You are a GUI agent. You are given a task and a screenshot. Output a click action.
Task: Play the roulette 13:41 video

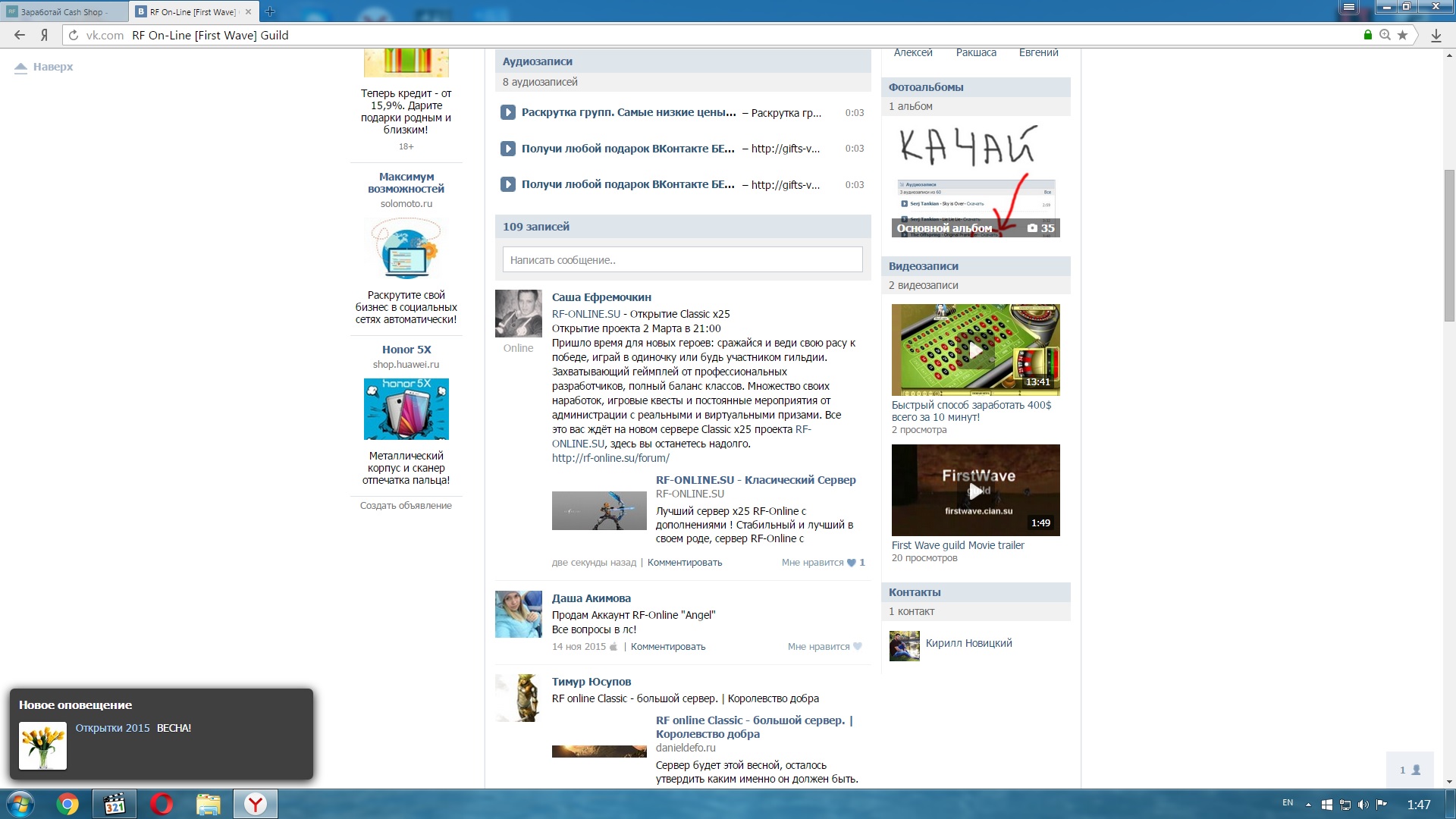[x=976, y=350]
